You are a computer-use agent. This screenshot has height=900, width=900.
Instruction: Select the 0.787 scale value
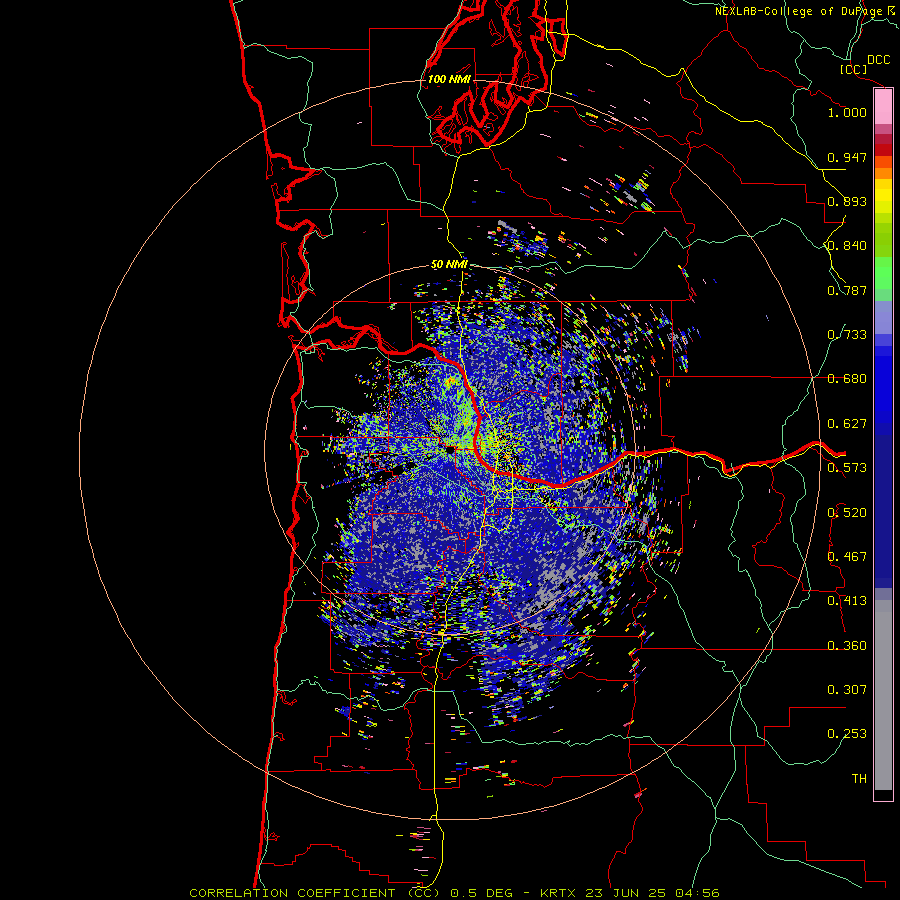point(847,290)
